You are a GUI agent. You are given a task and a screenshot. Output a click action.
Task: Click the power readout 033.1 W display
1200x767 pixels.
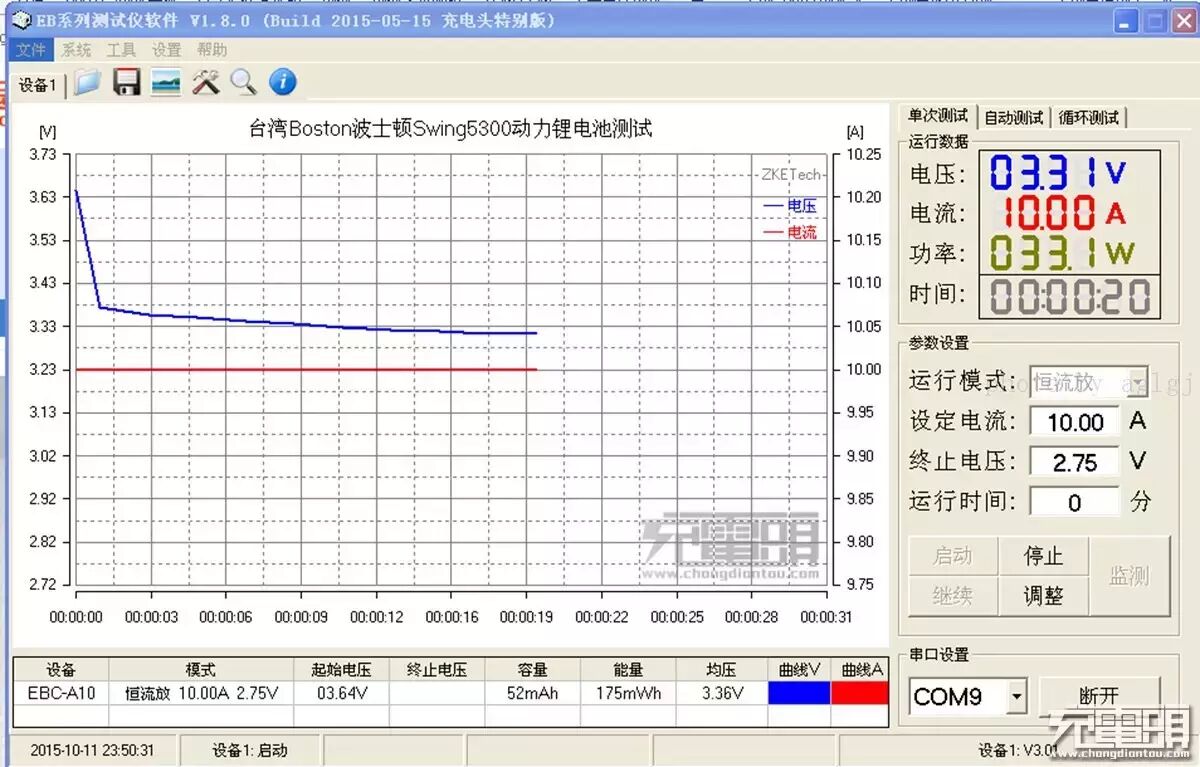click(x=1062, y=253)
